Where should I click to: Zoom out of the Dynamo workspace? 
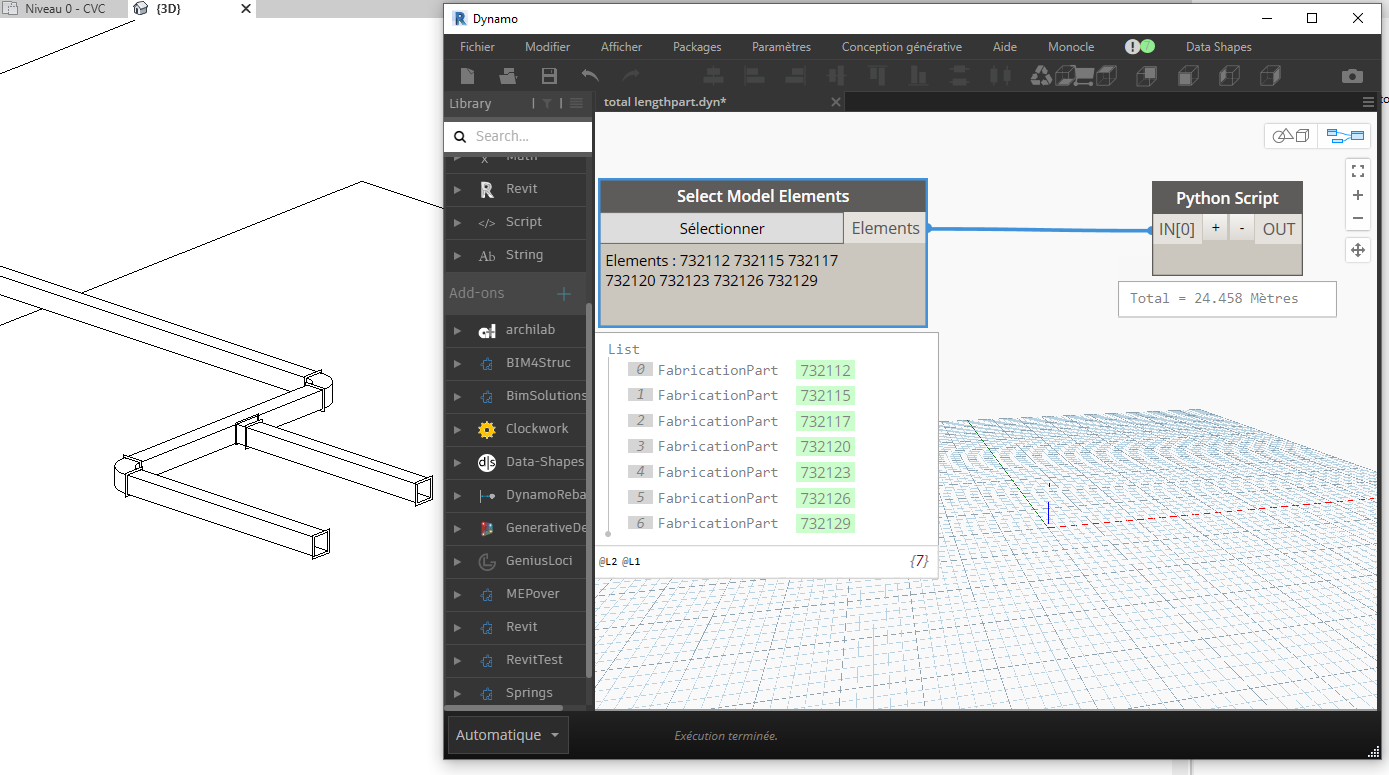click(1358, 218)
